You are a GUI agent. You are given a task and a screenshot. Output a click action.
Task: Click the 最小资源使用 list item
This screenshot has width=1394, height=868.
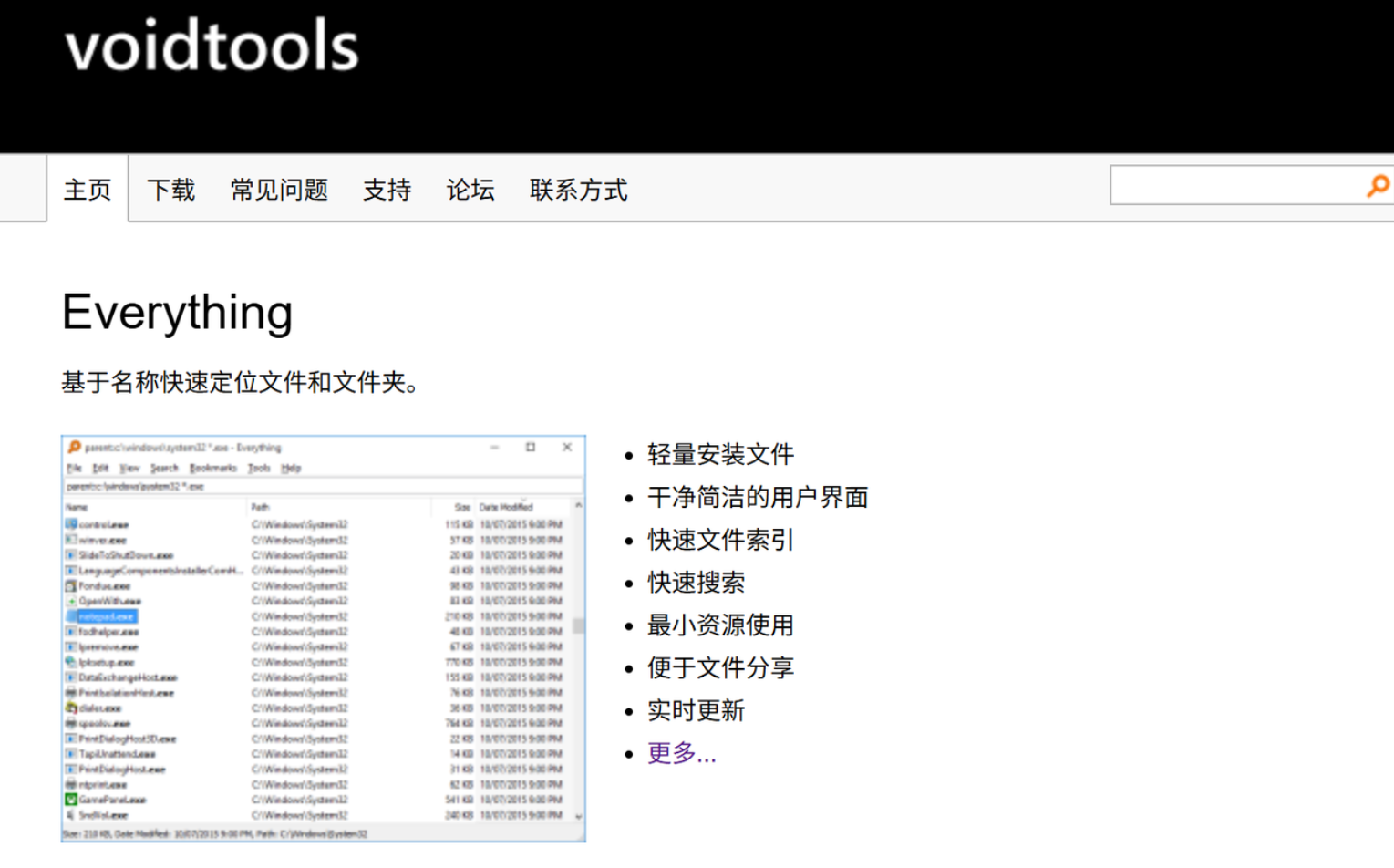coord(721,625)
